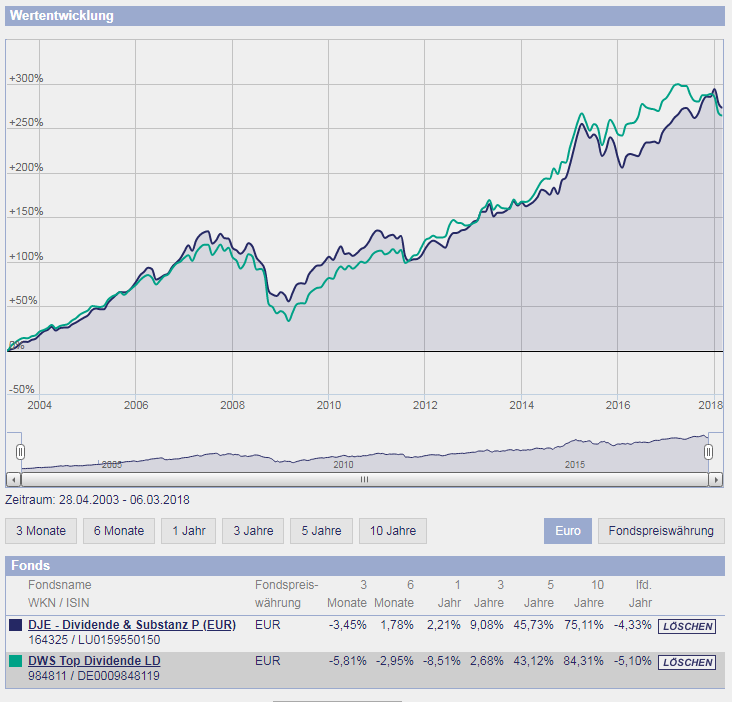Click the DJE 10 Jahre value 75,11%
Viewport: 732px width, 702px height.
pos(584,625)
